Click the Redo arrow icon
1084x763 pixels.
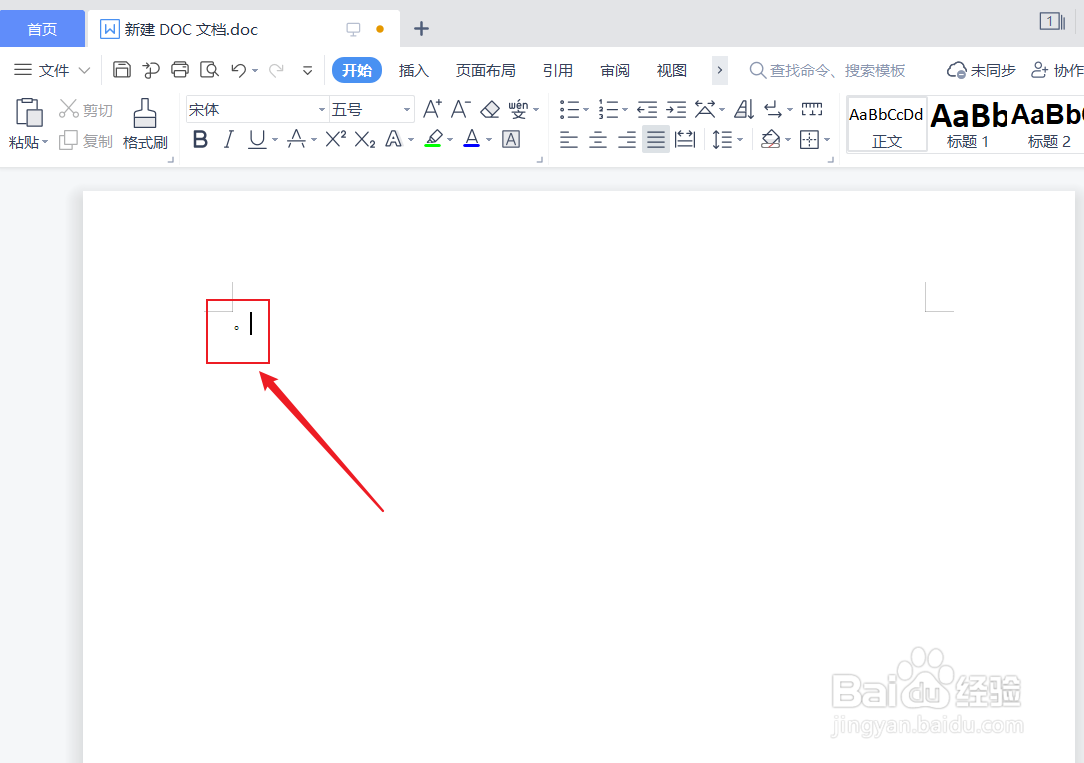coord(277,70)
